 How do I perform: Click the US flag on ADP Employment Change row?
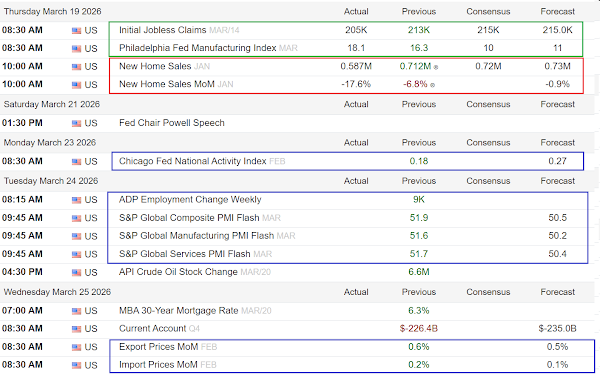click(x=77, y=200)
